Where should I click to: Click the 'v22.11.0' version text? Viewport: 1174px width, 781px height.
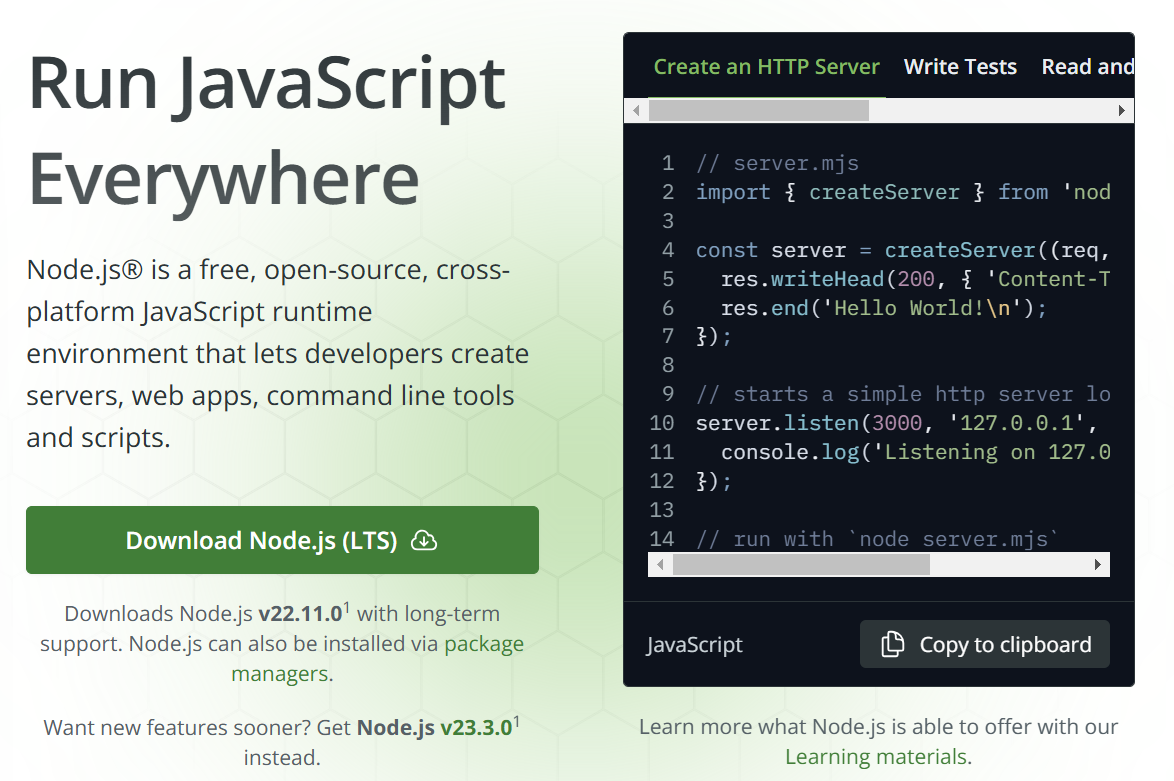tap(300, 614)
